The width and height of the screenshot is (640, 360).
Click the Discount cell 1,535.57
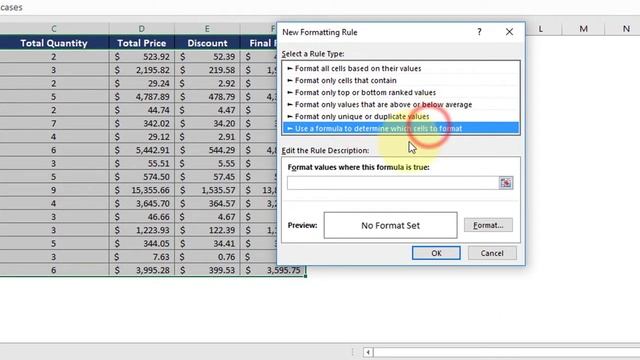[207, 190]
